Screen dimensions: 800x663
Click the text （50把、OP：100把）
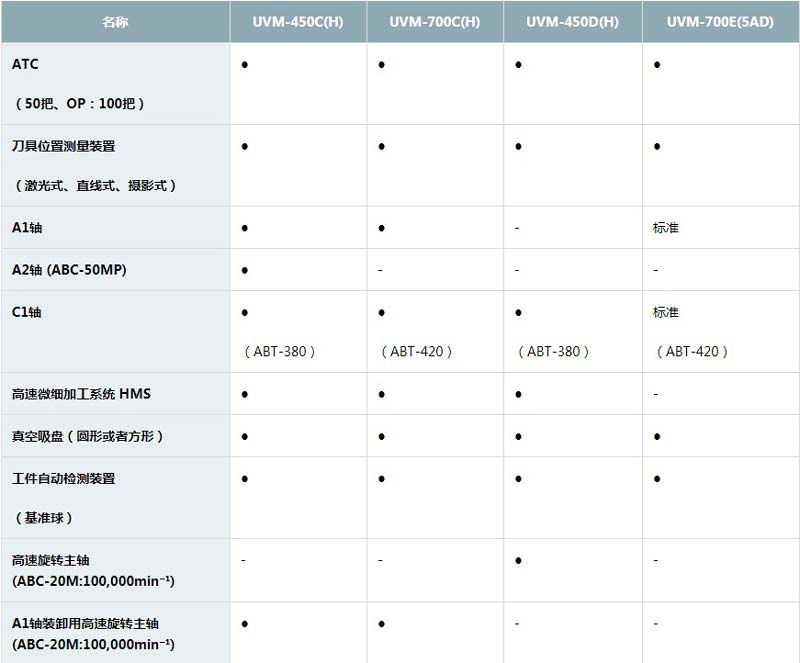[x=80, y=104]
